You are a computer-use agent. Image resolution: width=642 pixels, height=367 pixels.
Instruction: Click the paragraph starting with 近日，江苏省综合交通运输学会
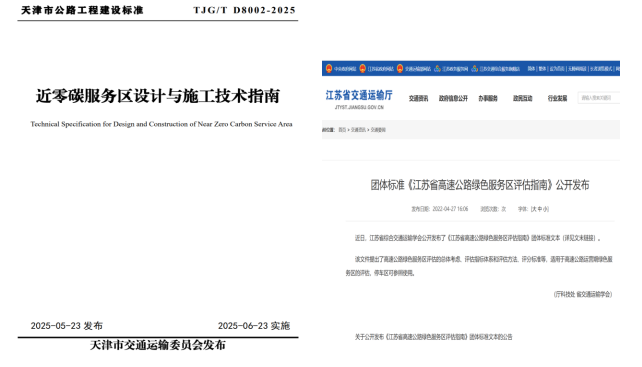(477, 238)
